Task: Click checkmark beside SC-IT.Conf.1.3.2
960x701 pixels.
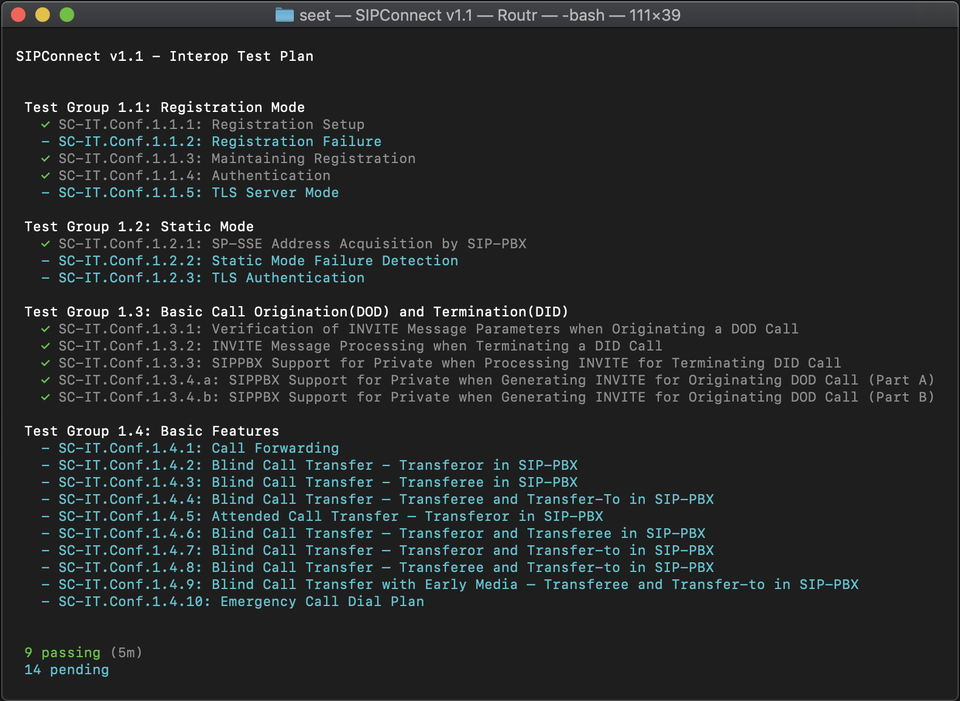Action: [x=45, y=346]
